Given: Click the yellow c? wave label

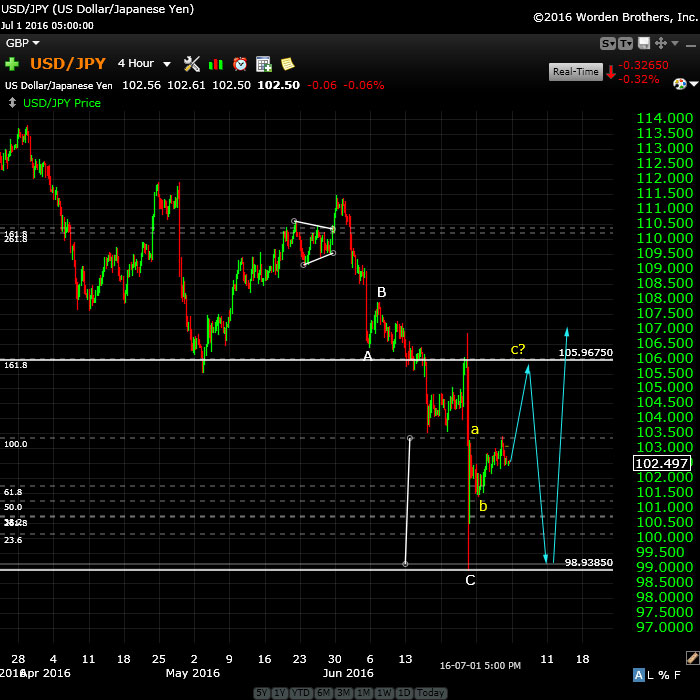Looking at the screenshot, I should coord(518,349).
